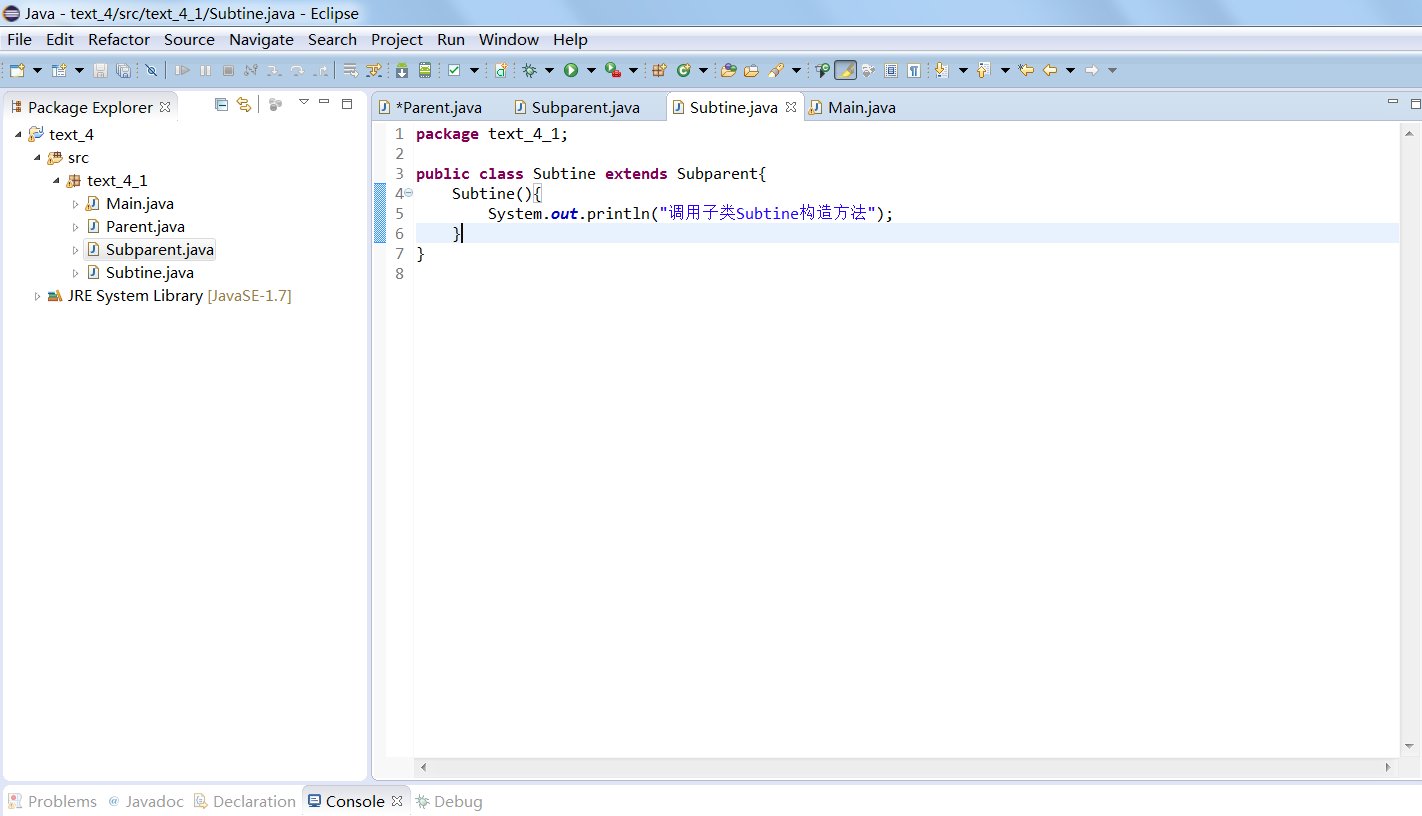Jump to Last Edit Location

point(1026,70)
